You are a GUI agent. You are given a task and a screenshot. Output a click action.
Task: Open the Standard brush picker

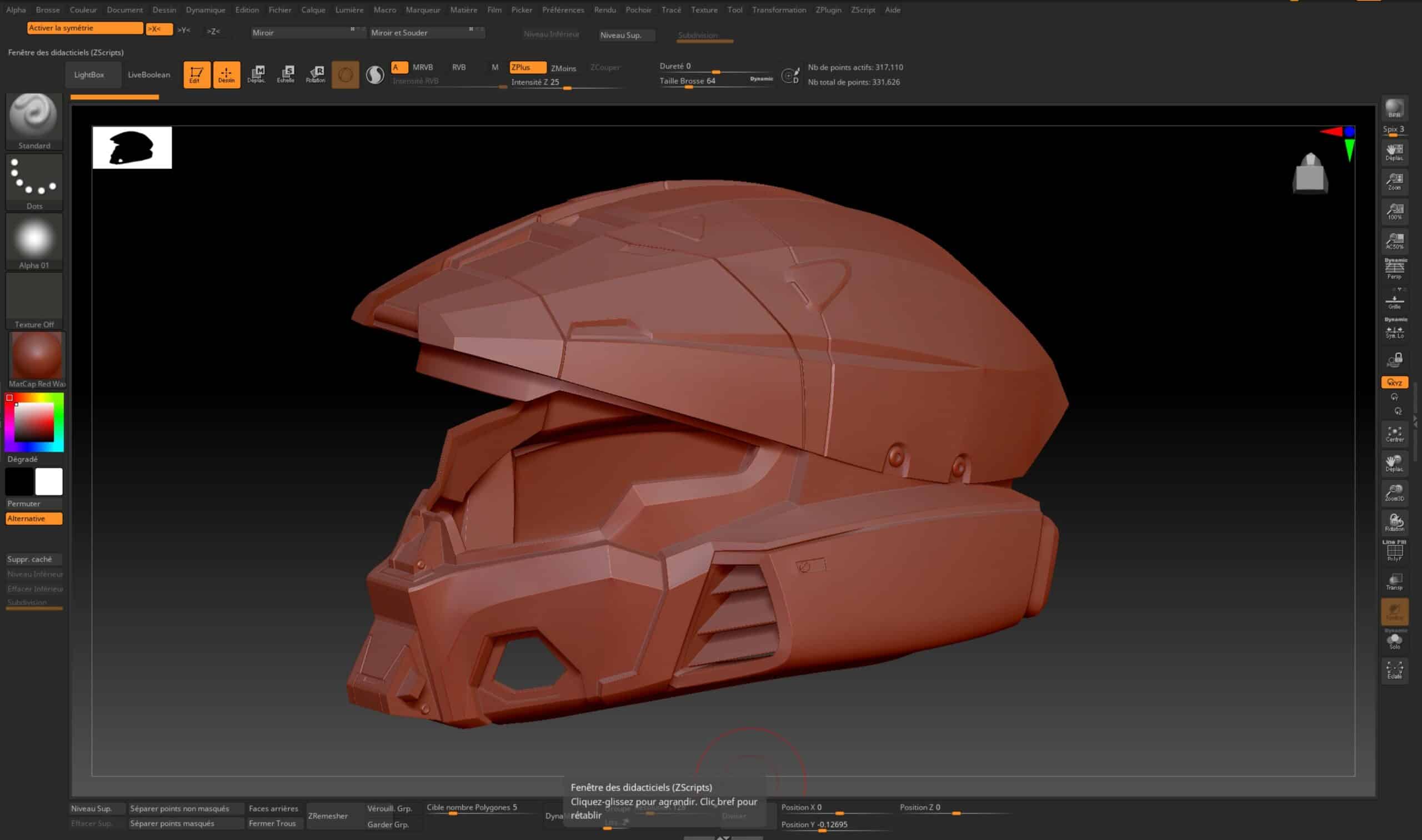click(x=34, y=120)
